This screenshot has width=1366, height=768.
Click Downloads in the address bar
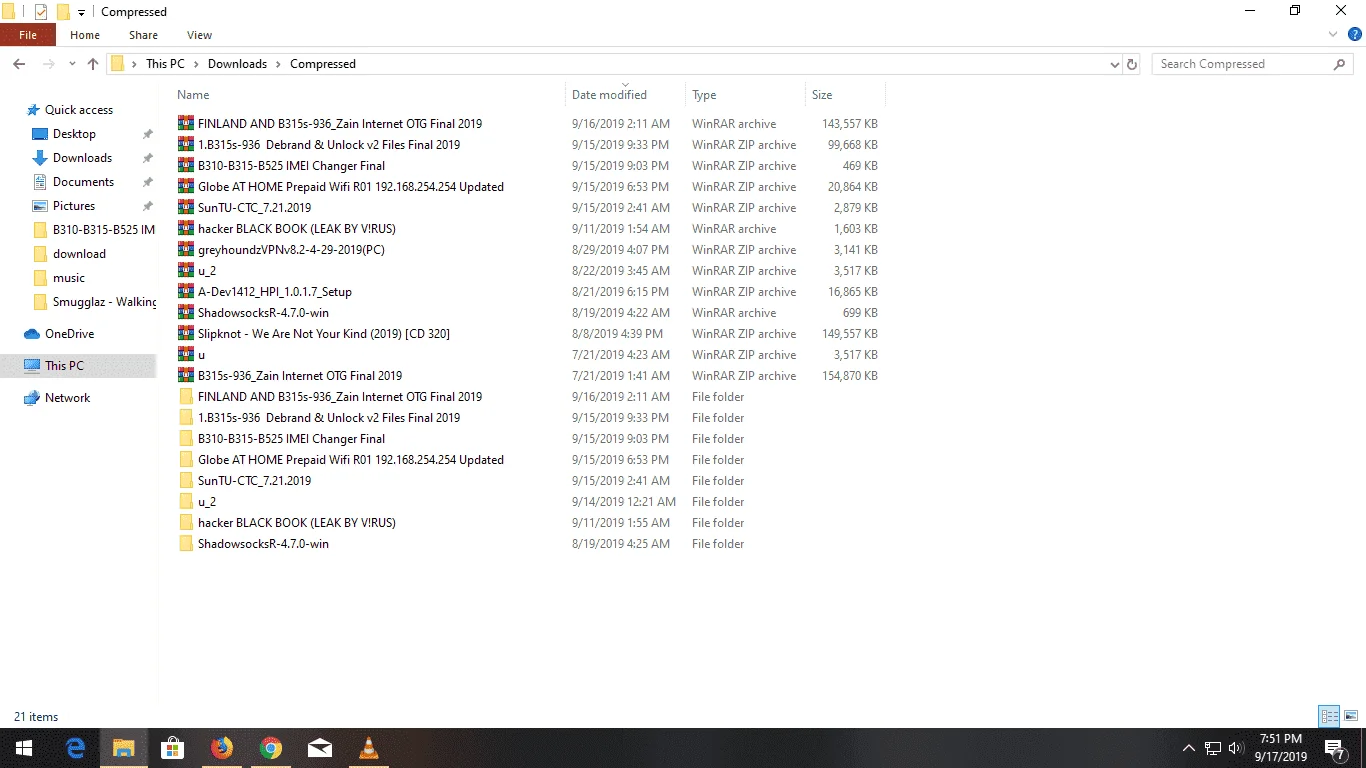(237, 64)
